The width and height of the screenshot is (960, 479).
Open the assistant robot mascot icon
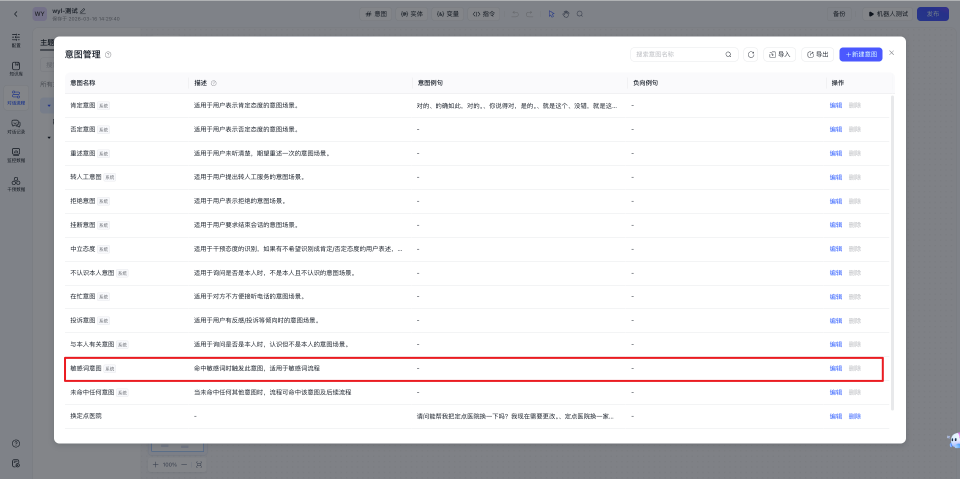click(x=952, y=441)
